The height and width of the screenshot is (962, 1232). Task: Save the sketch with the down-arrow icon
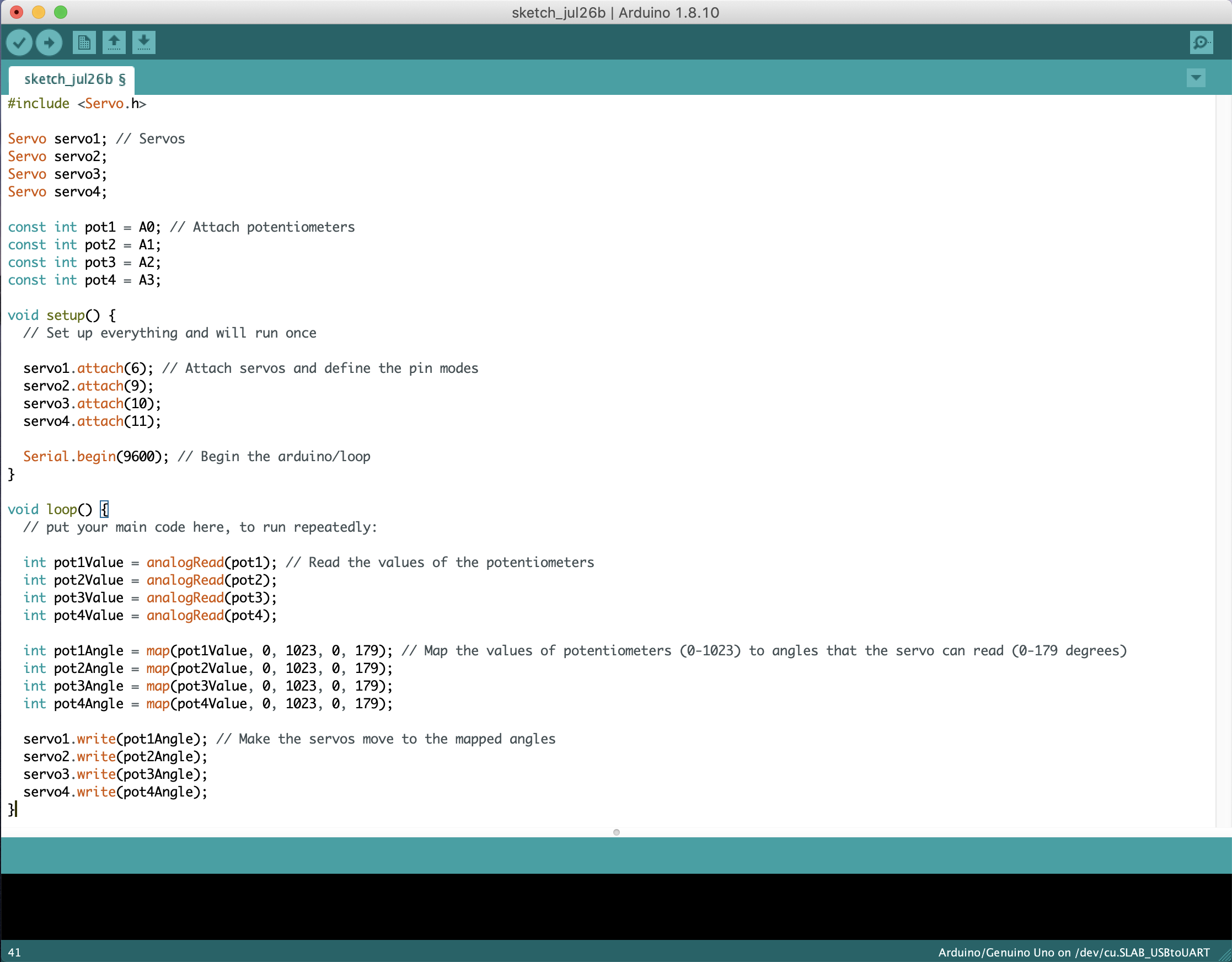[x=144, y=42]
